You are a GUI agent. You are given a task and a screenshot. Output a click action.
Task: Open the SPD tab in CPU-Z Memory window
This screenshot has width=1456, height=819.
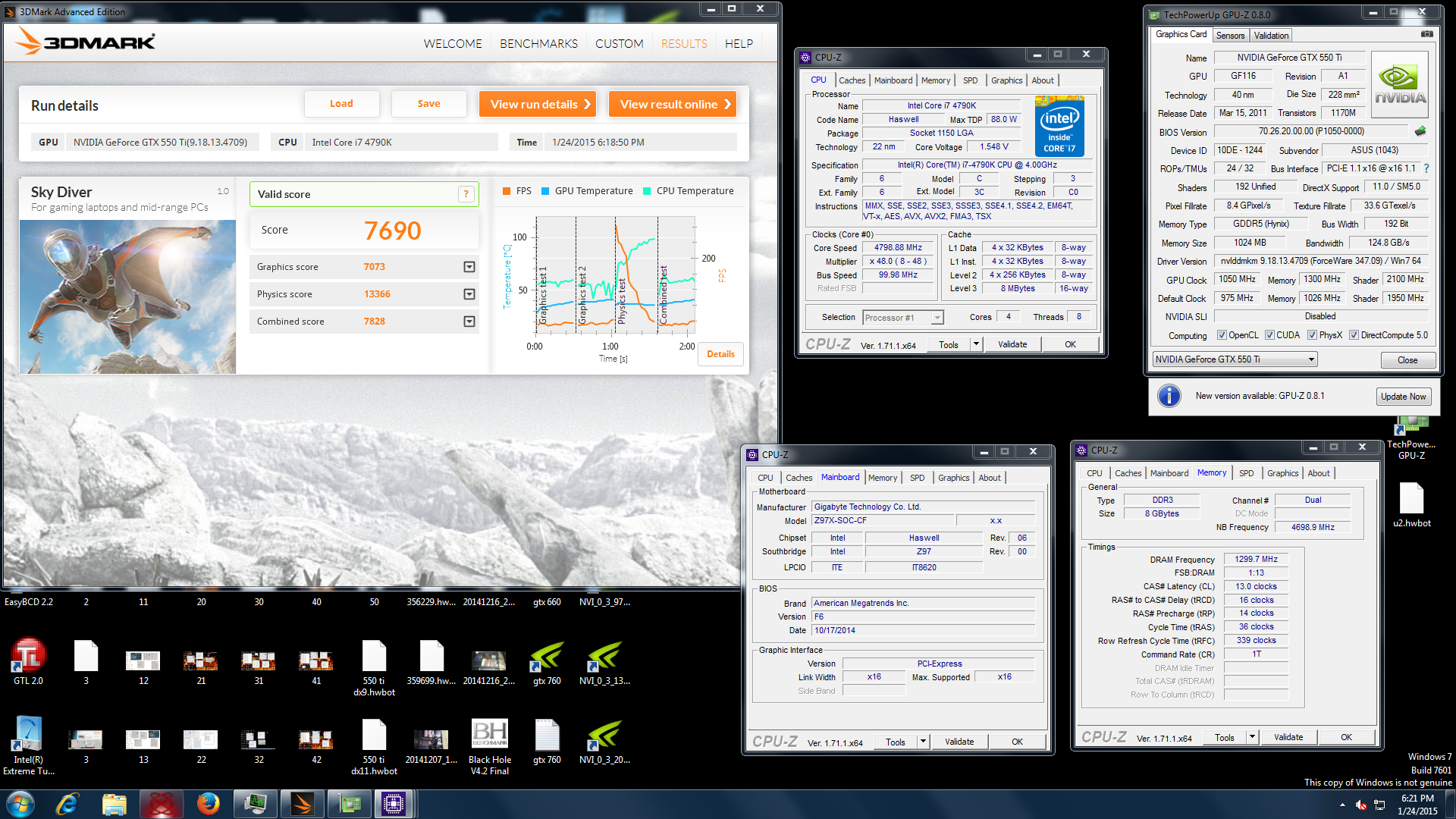tap(1246, 473)
